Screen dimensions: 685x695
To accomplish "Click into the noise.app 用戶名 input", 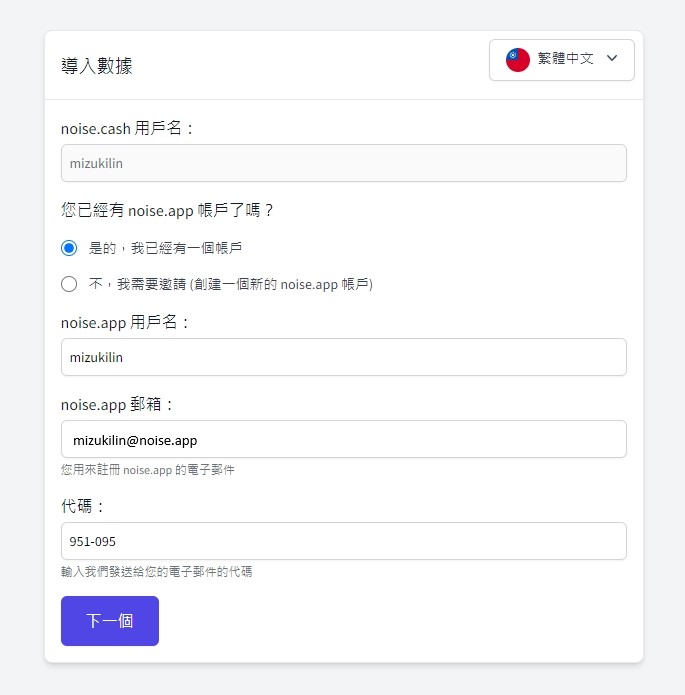I will pos(344,357).
